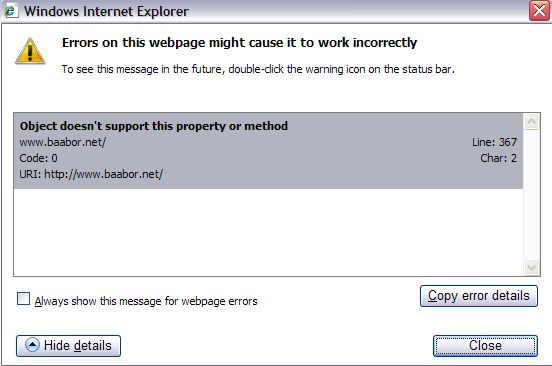Click the www.baabor.net/ source line

coord(63,142)
